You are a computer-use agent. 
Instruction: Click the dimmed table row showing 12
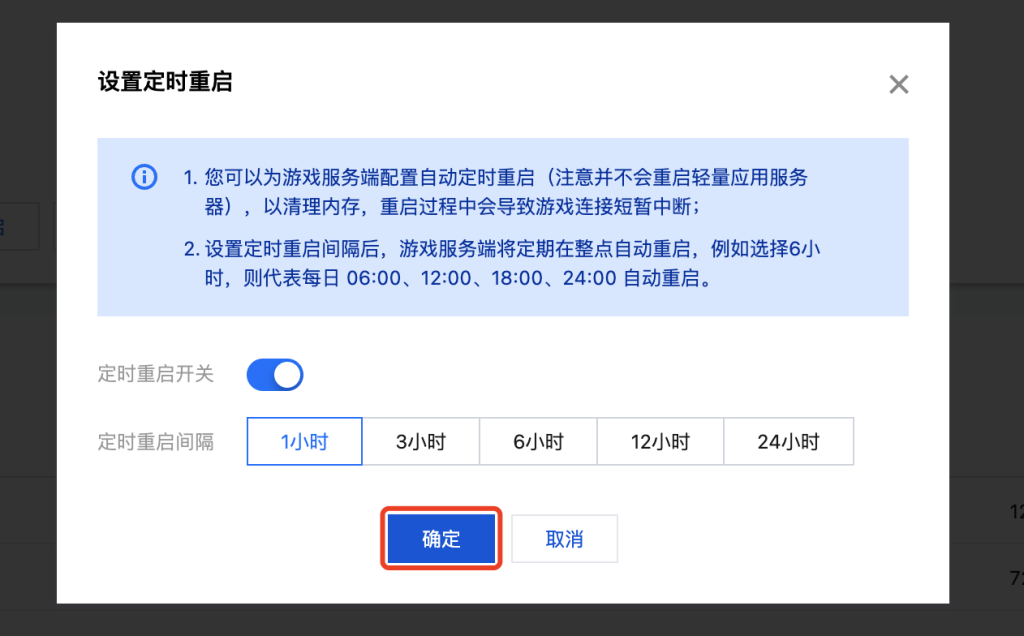[x=990, y=512]
